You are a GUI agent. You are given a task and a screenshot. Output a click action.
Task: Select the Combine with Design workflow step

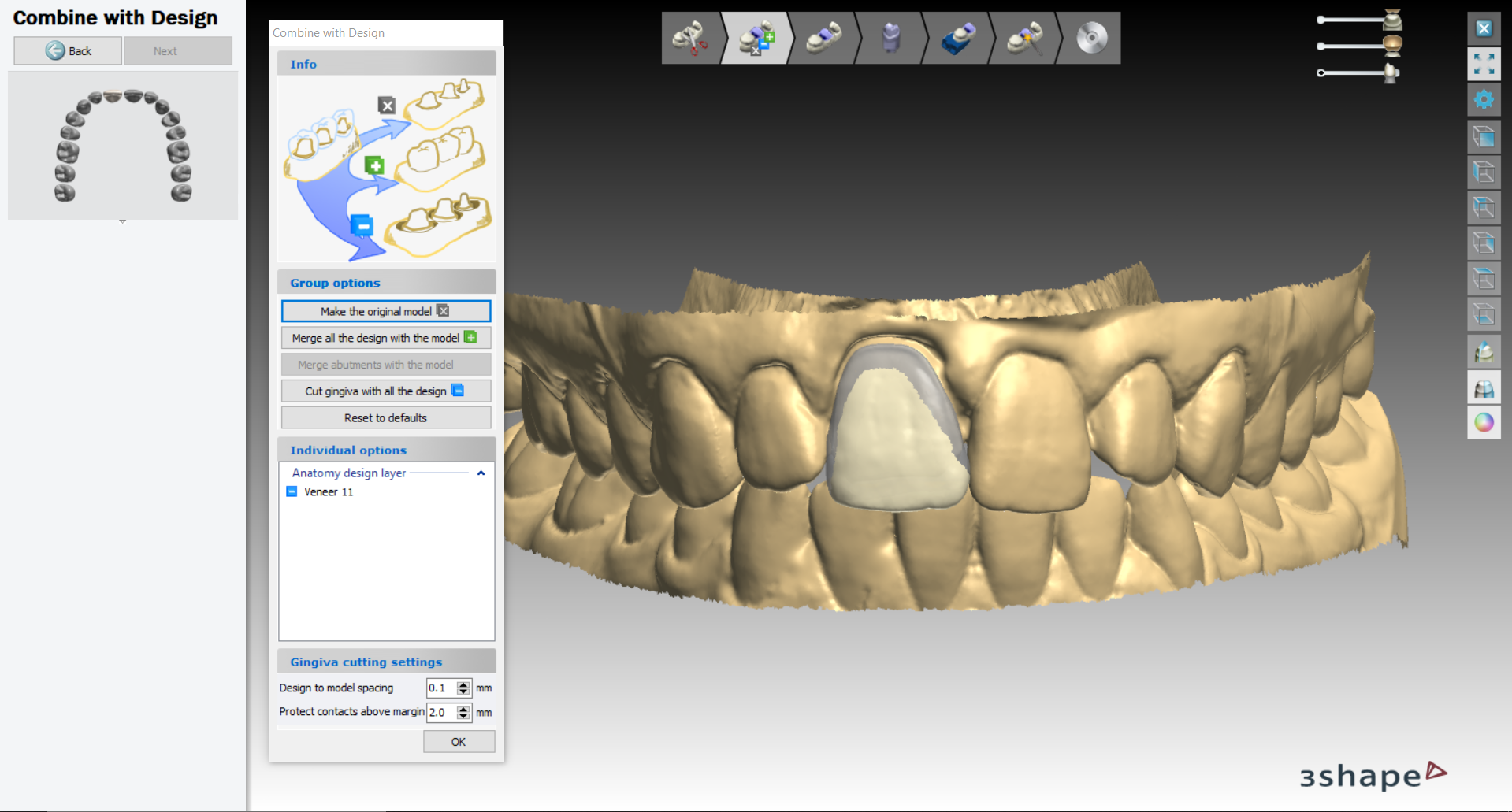pyautogui.click(x=756, y=38)
